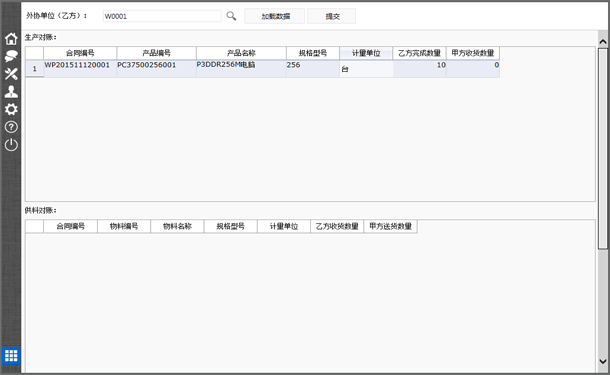Image resolution: width=610 pixels, height=375 pixels.
Task: Click 乙方收货数量 column header
Action: [337, 226]
